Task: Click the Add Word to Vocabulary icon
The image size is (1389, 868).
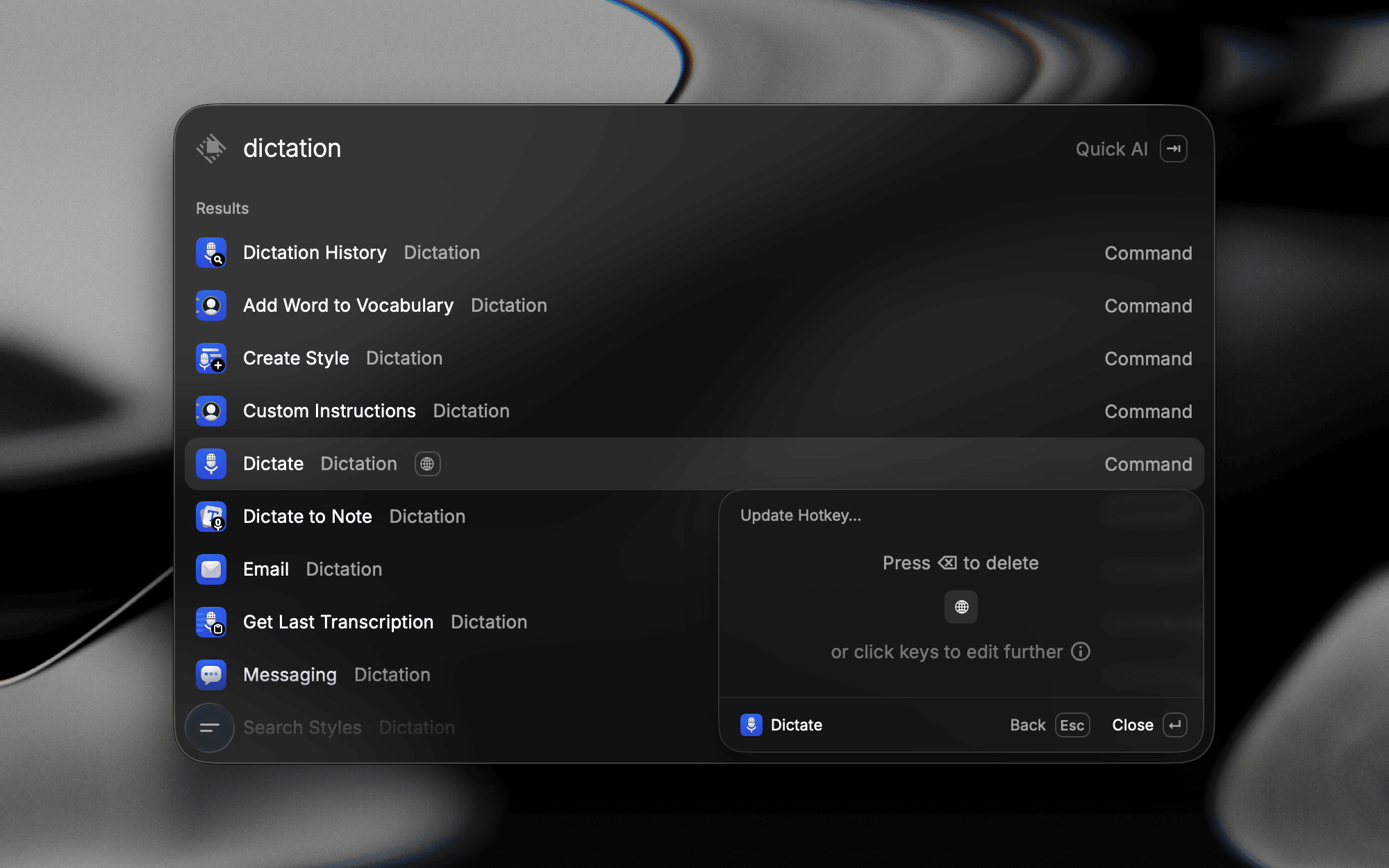Action: (211, 306)
